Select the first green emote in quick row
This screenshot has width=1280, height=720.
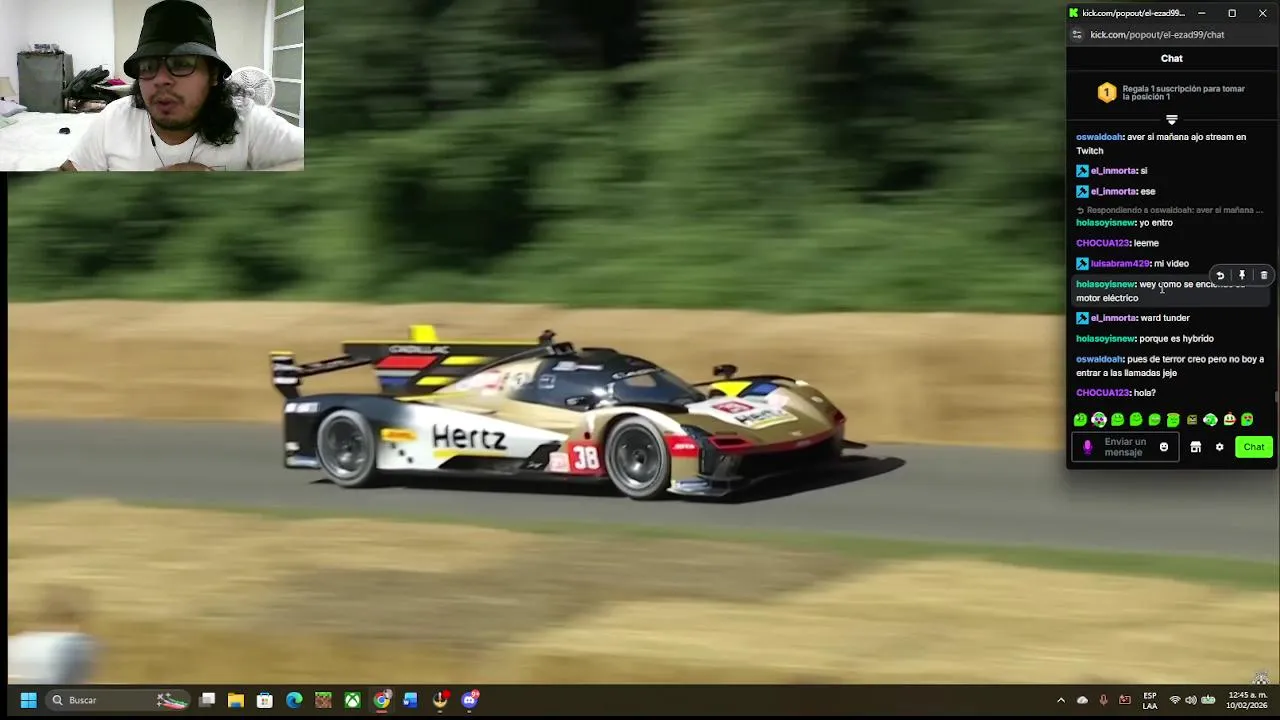pos(1080,420)
